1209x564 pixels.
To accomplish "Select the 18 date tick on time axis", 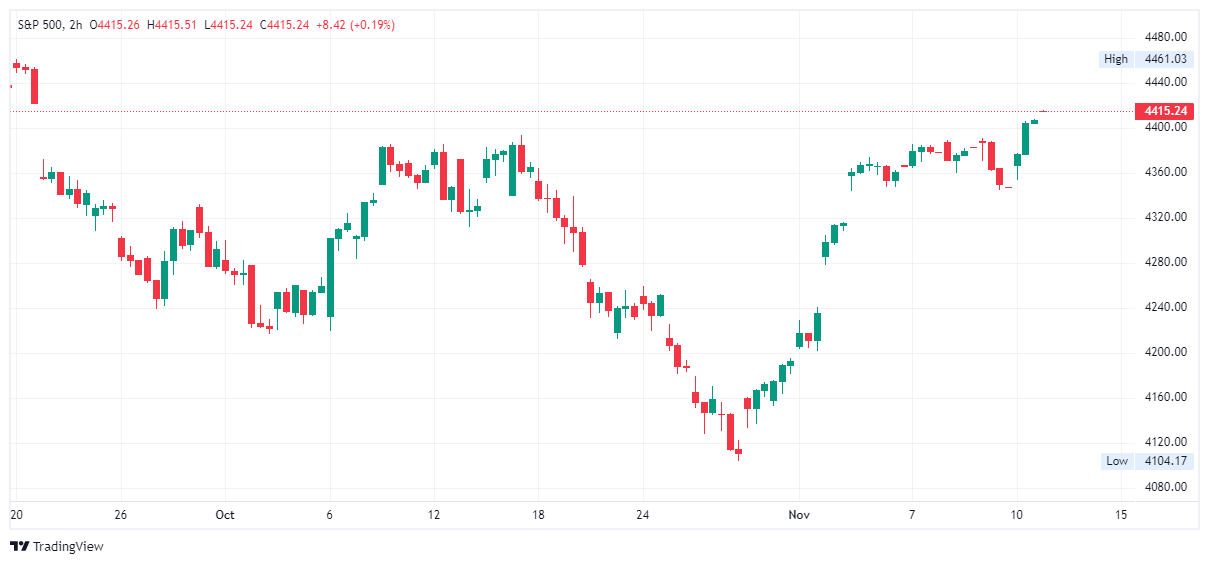I will click(x=537, y=515).
